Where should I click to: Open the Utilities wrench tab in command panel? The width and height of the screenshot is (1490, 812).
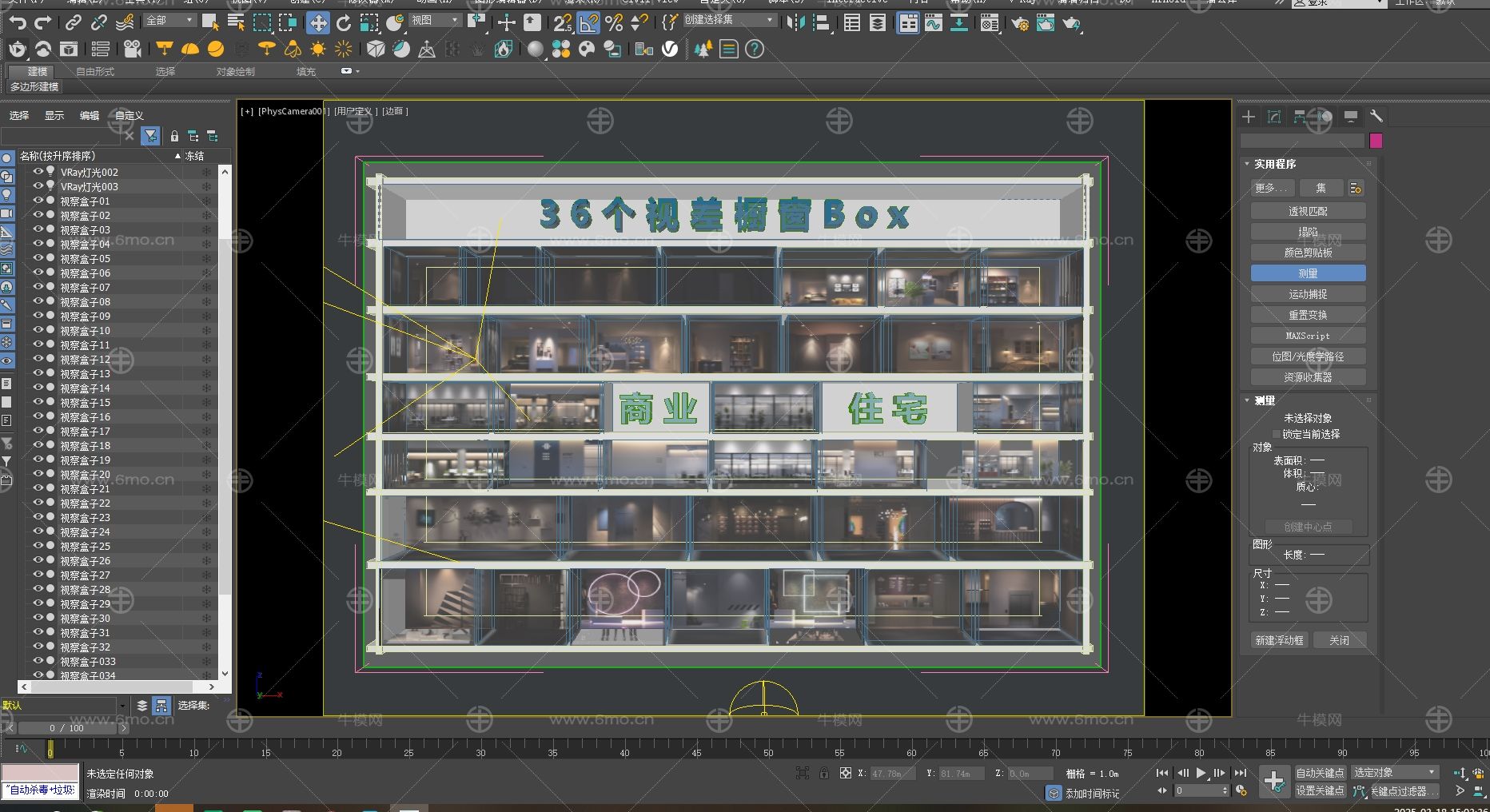1376,117
